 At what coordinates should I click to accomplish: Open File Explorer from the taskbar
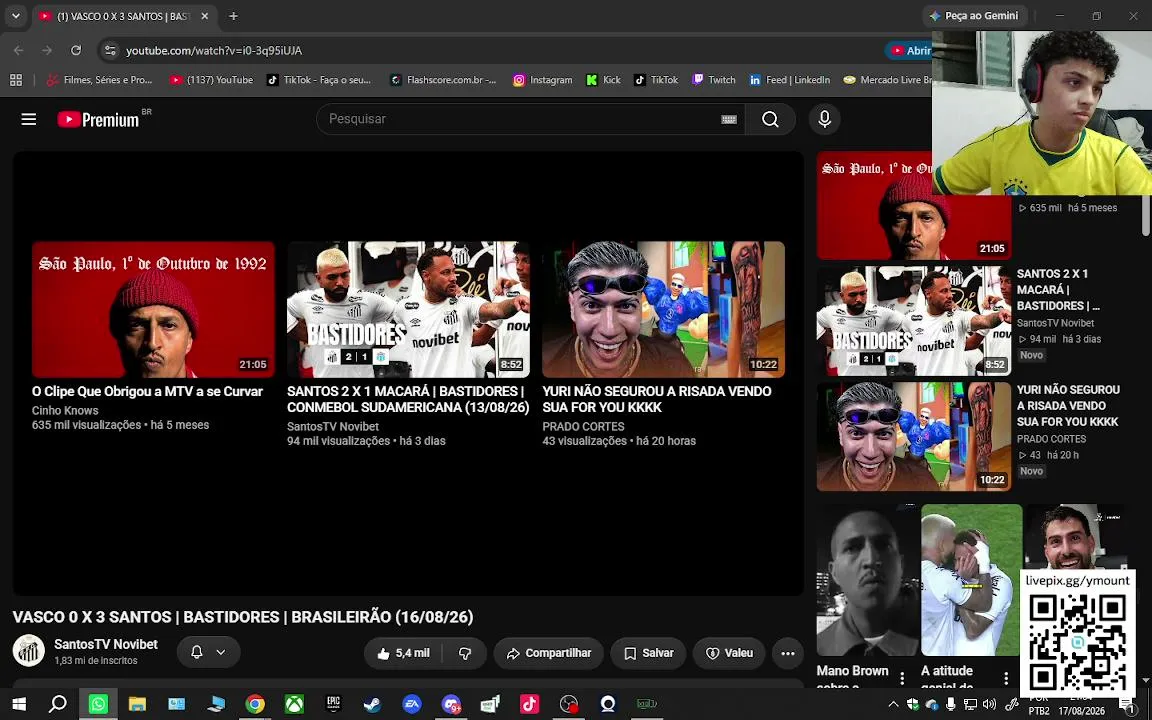click(x=137, y=705)
